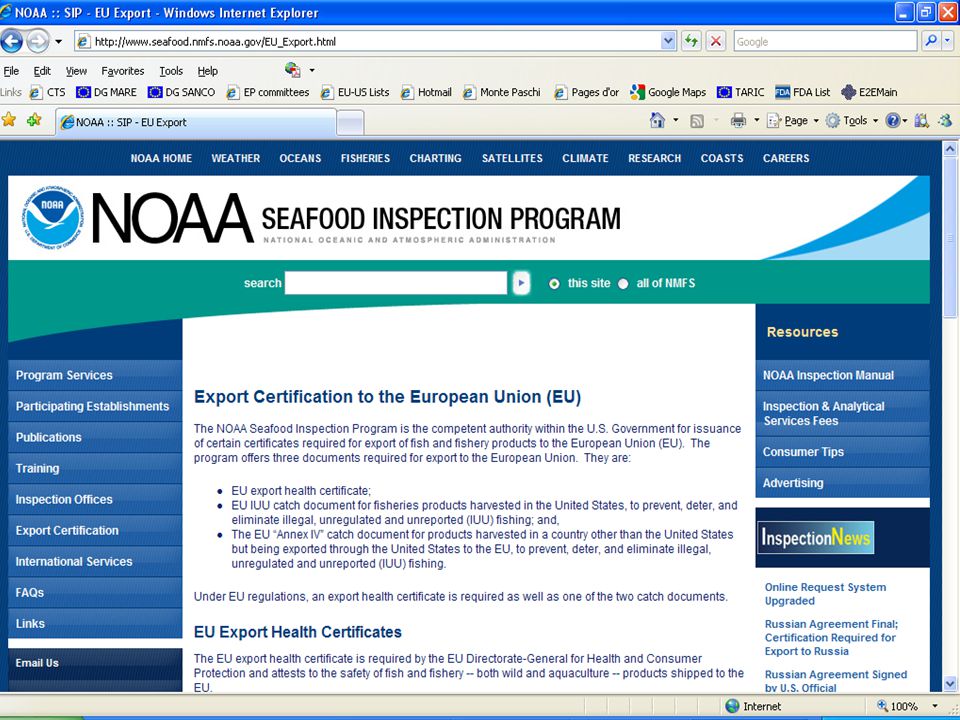960x720 pixels.
Task: Click the vertical scrollbar down arrow
Action: click(950, 683)
